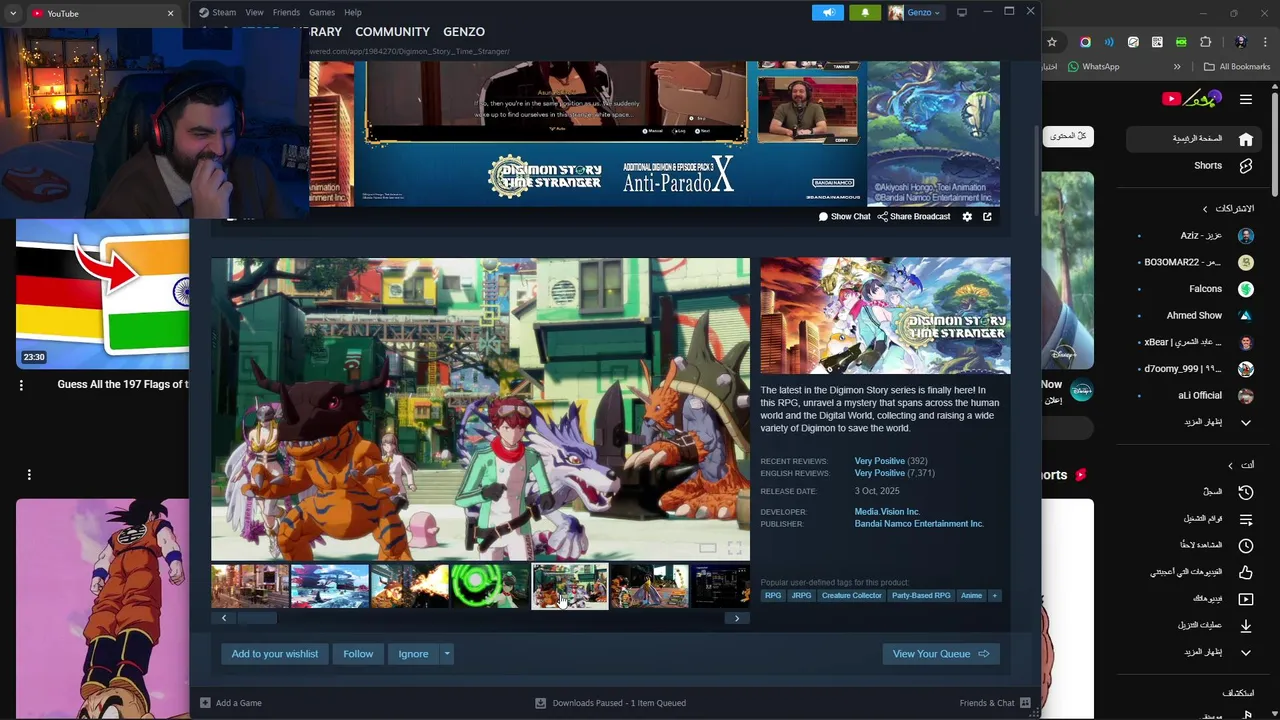Go to the GENZO profile tab

464,32
